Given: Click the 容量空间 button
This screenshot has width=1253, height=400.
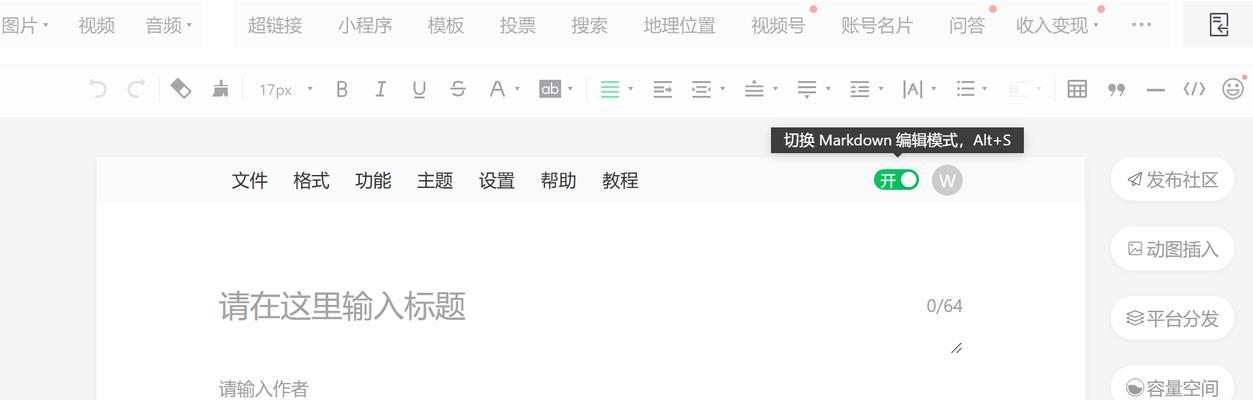Looking at the screenshot, I should pyautogui.click(x=1172, y=386).
